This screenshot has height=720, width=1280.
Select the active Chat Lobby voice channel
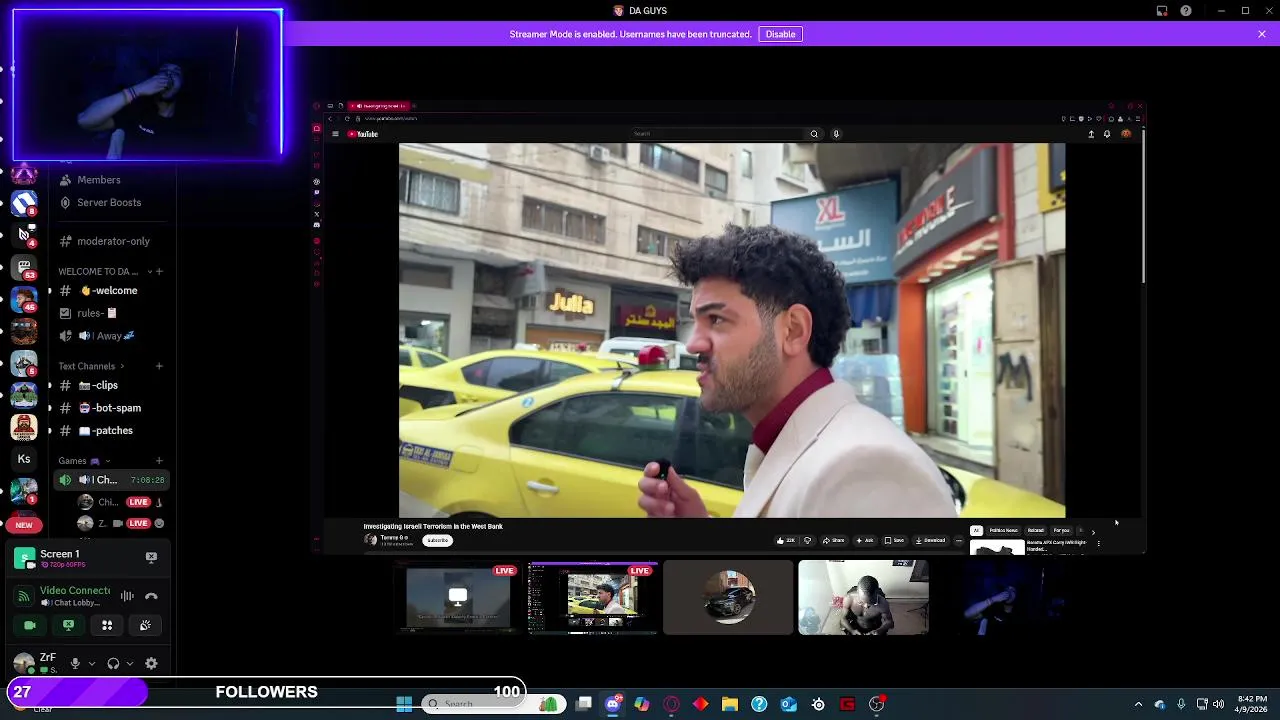point(110,480)
